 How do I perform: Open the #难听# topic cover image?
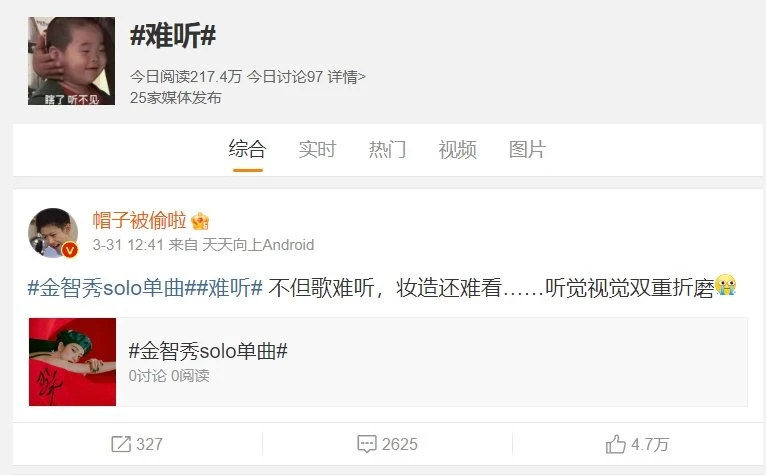[x=71, y=61]
